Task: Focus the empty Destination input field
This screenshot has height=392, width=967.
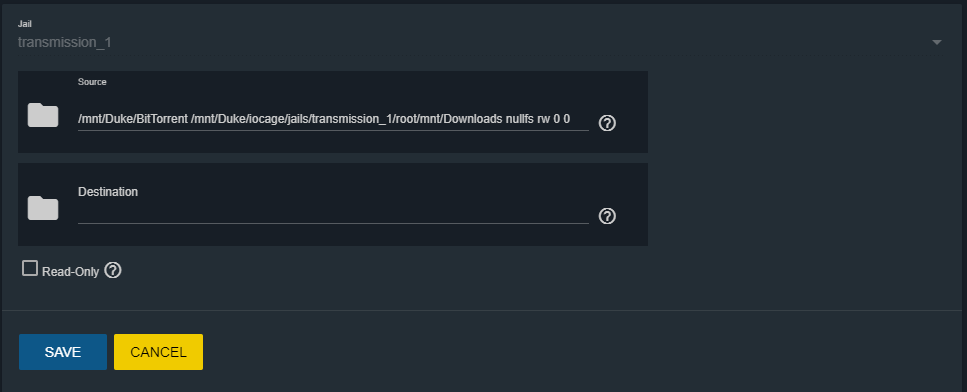Action: (x=333, y=213)
